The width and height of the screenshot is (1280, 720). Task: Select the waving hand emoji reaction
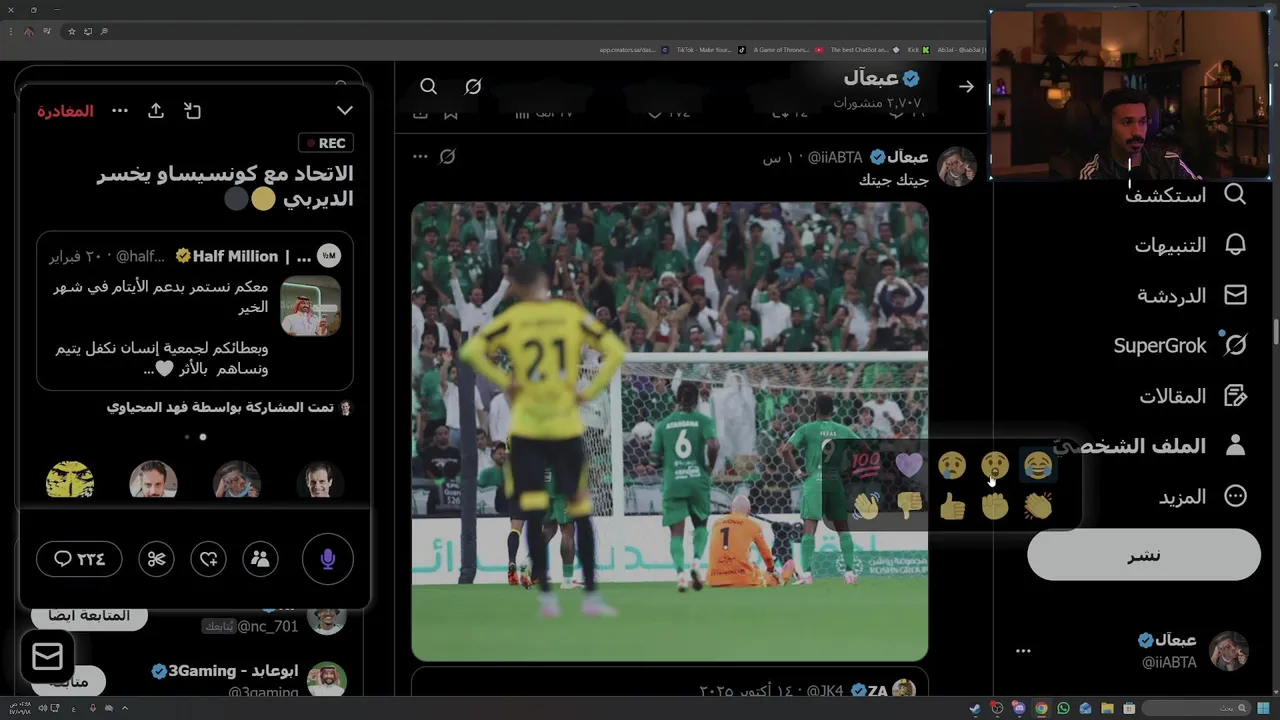click(x=866, y=506)
